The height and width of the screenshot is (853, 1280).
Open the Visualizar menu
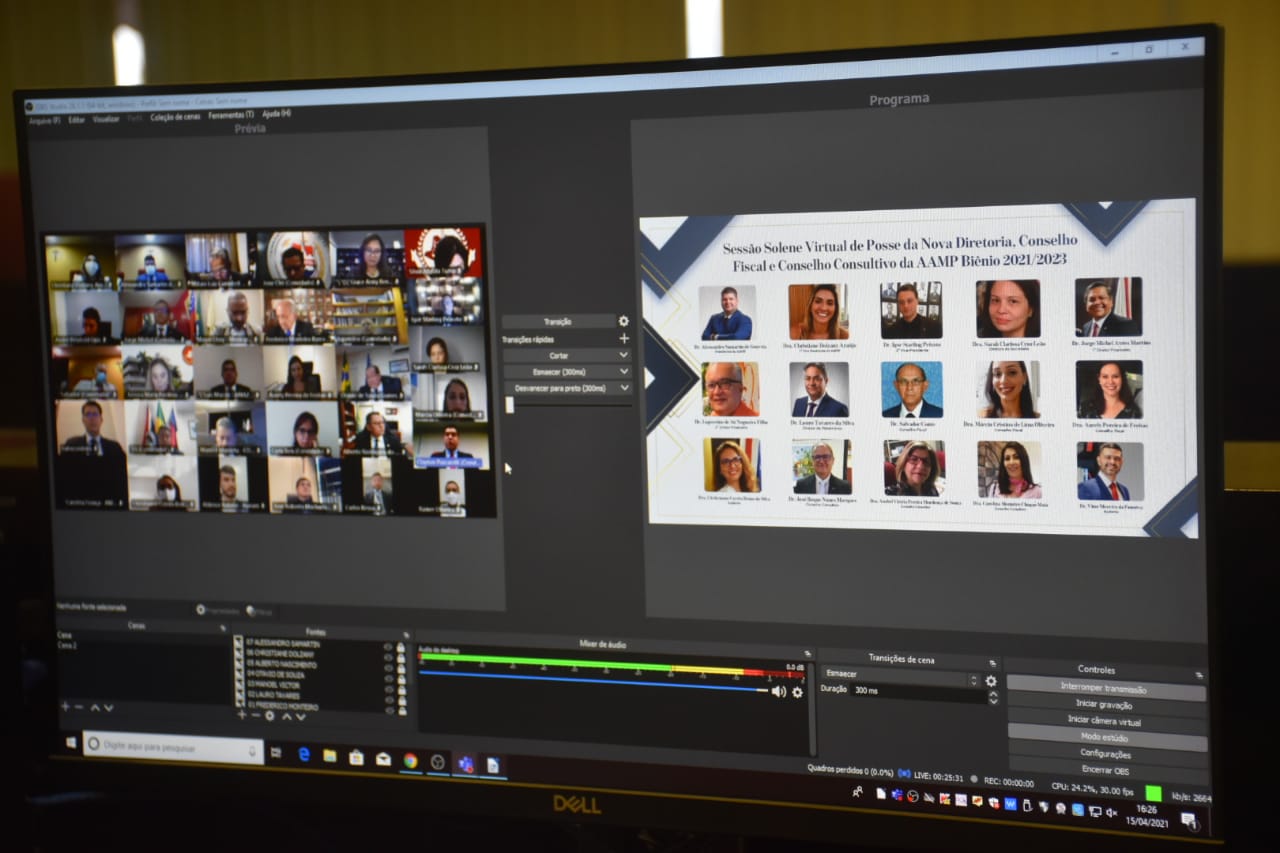click(x=106, y=119)
